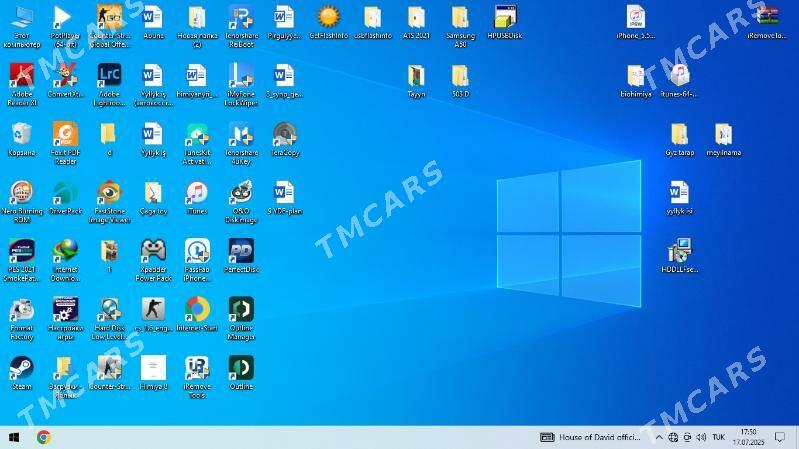This screenshot has width=799, height=449.
Task: Select the Новая папка (2) folder
Action: click(x=197, y=27)
